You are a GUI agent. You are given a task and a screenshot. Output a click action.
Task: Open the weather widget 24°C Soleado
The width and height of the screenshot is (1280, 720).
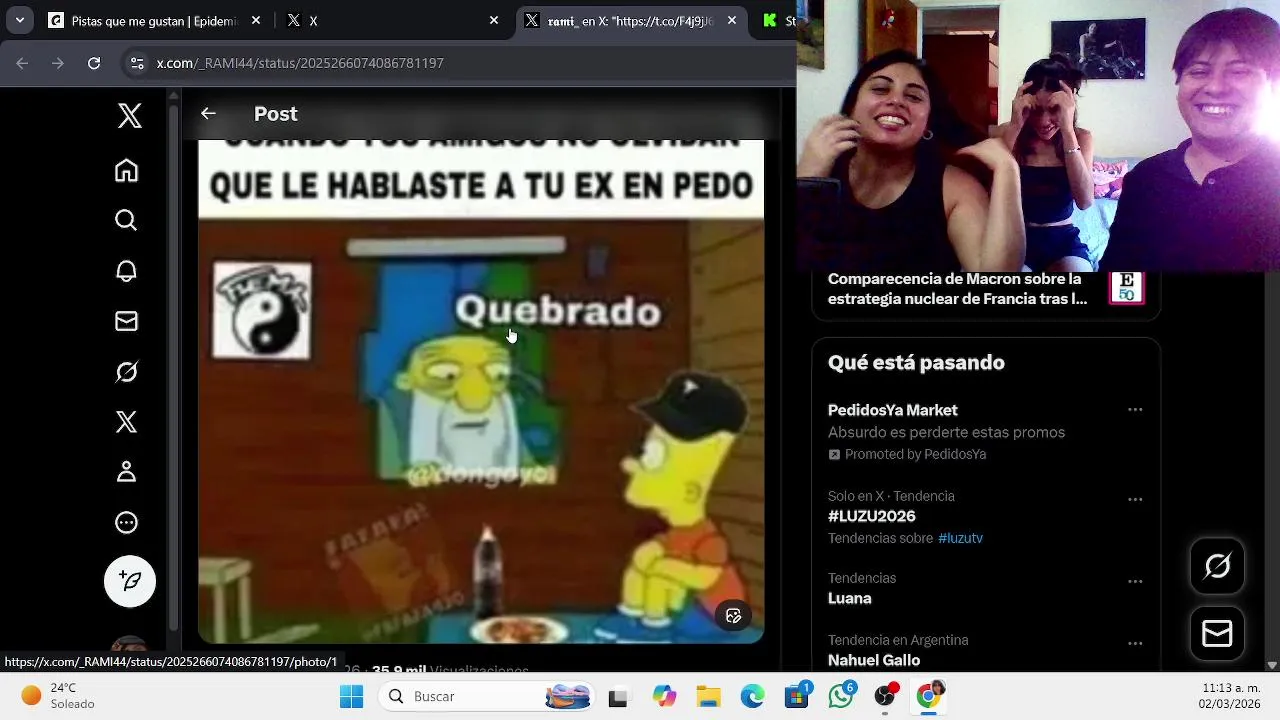point(58,697)
